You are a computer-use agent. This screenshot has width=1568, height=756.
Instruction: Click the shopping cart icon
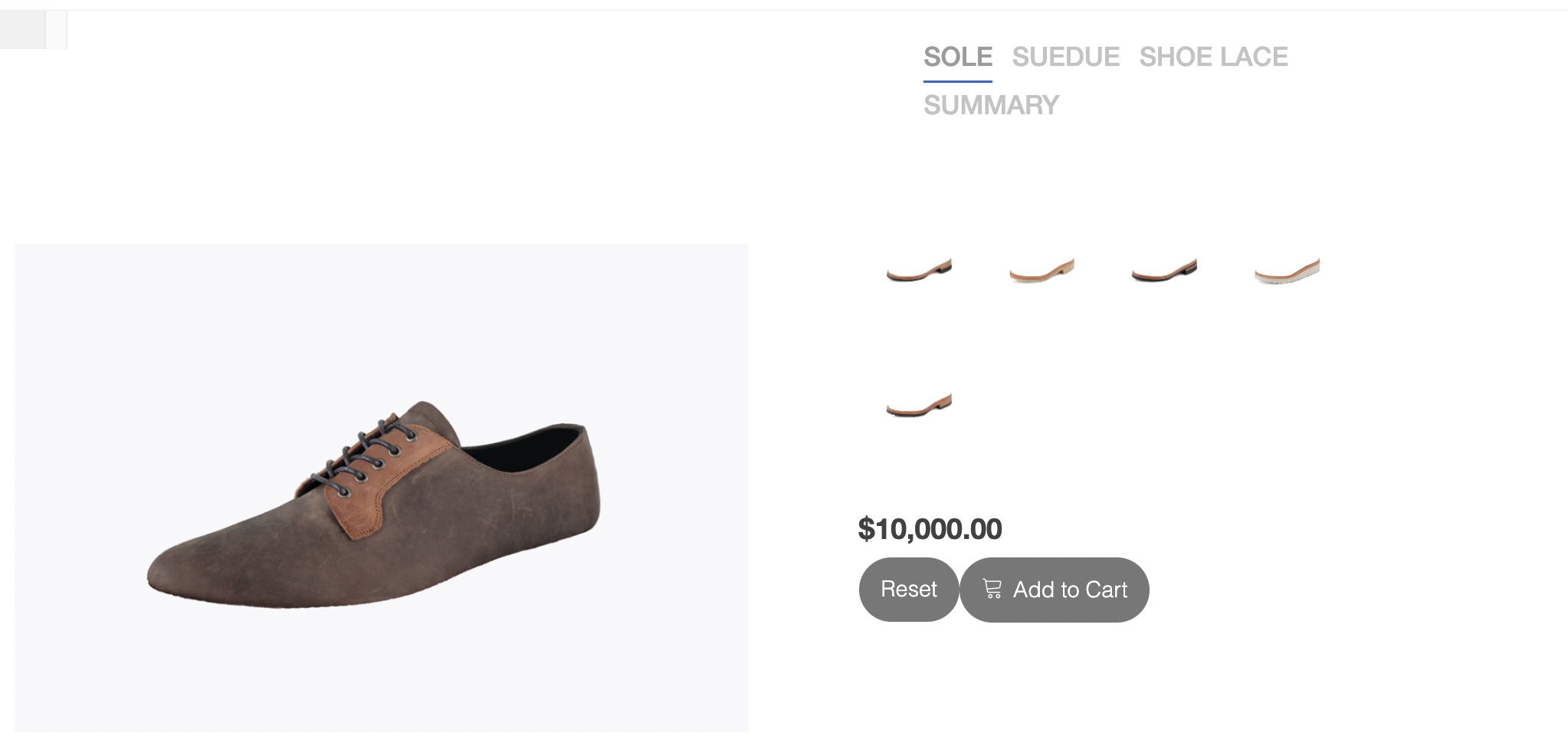[x=992, y=589]
